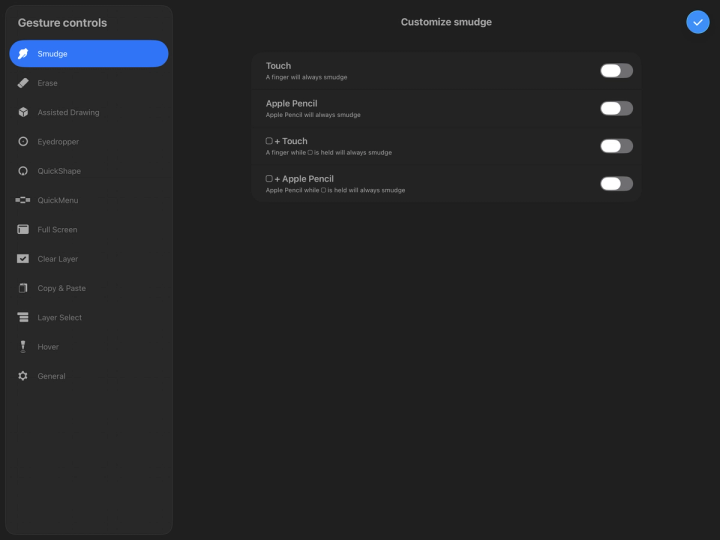Select the Smudge label in gesture list
The height and width of the screenshot is (540, 720).
pyautogui.click(x=52, y=54)
